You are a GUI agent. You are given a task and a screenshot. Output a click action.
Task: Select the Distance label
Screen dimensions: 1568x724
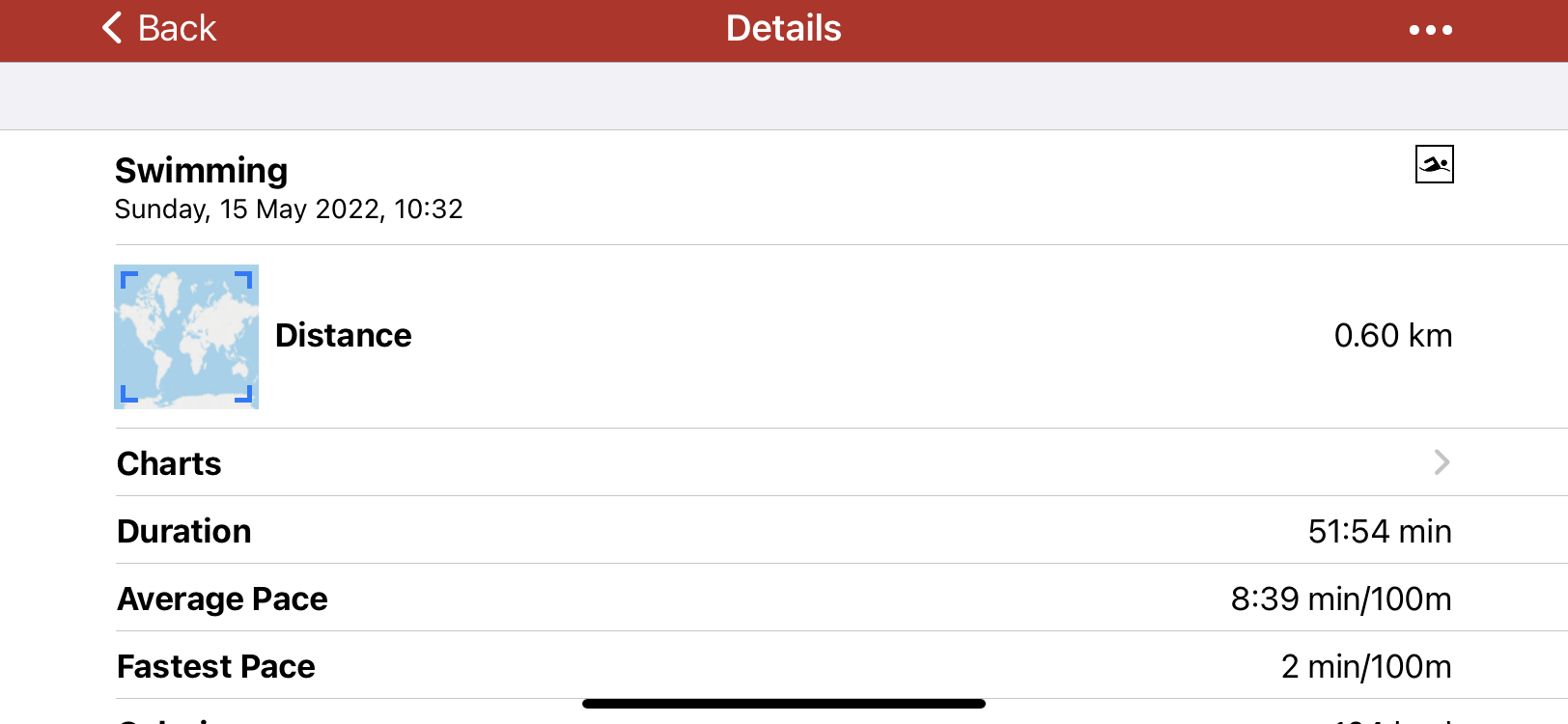click(343, 336)
